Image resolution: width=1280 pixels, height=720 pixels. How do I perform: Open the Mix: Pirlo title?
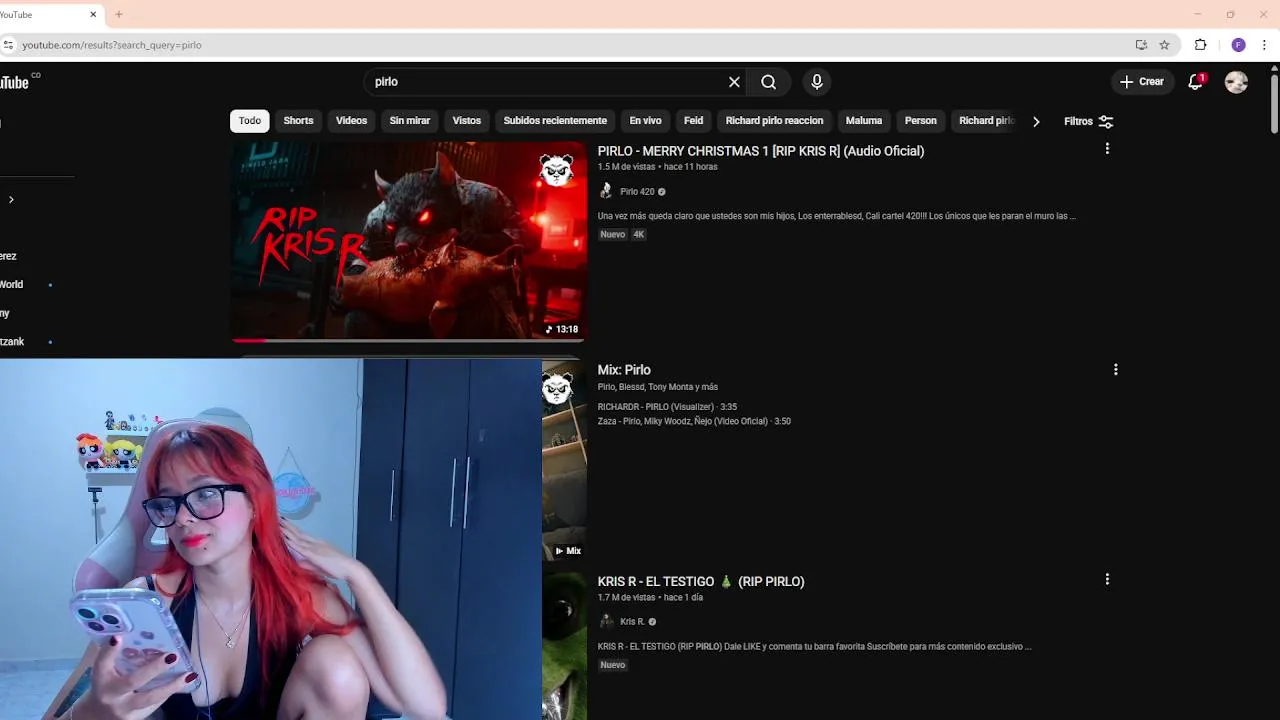click(x=624, y=370)
